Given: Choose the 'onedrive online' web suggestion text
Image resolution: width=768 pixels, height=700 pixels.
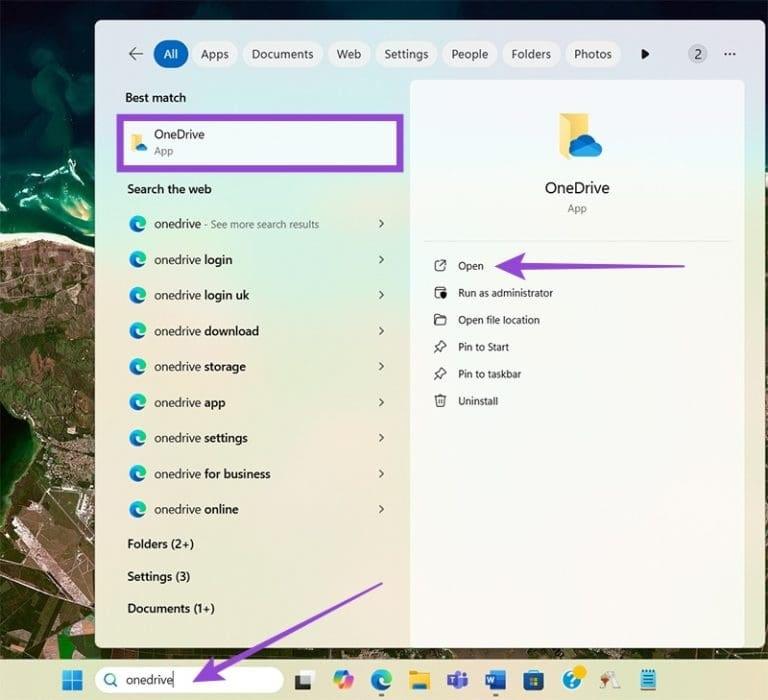Looking at the screenshot, I should [x=196, y=509].
